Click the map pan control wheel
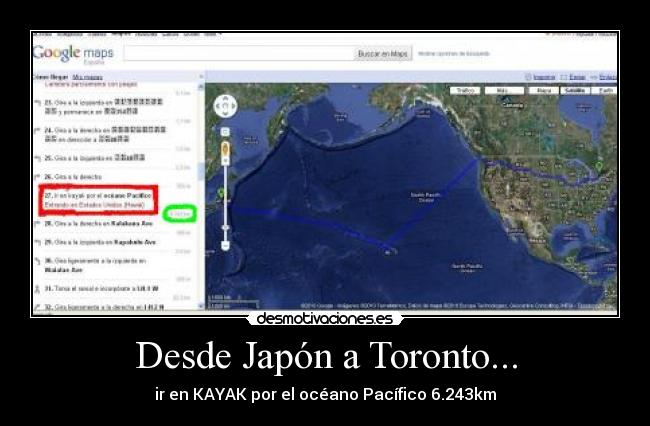The image size is (650, 426). point(225,106)
